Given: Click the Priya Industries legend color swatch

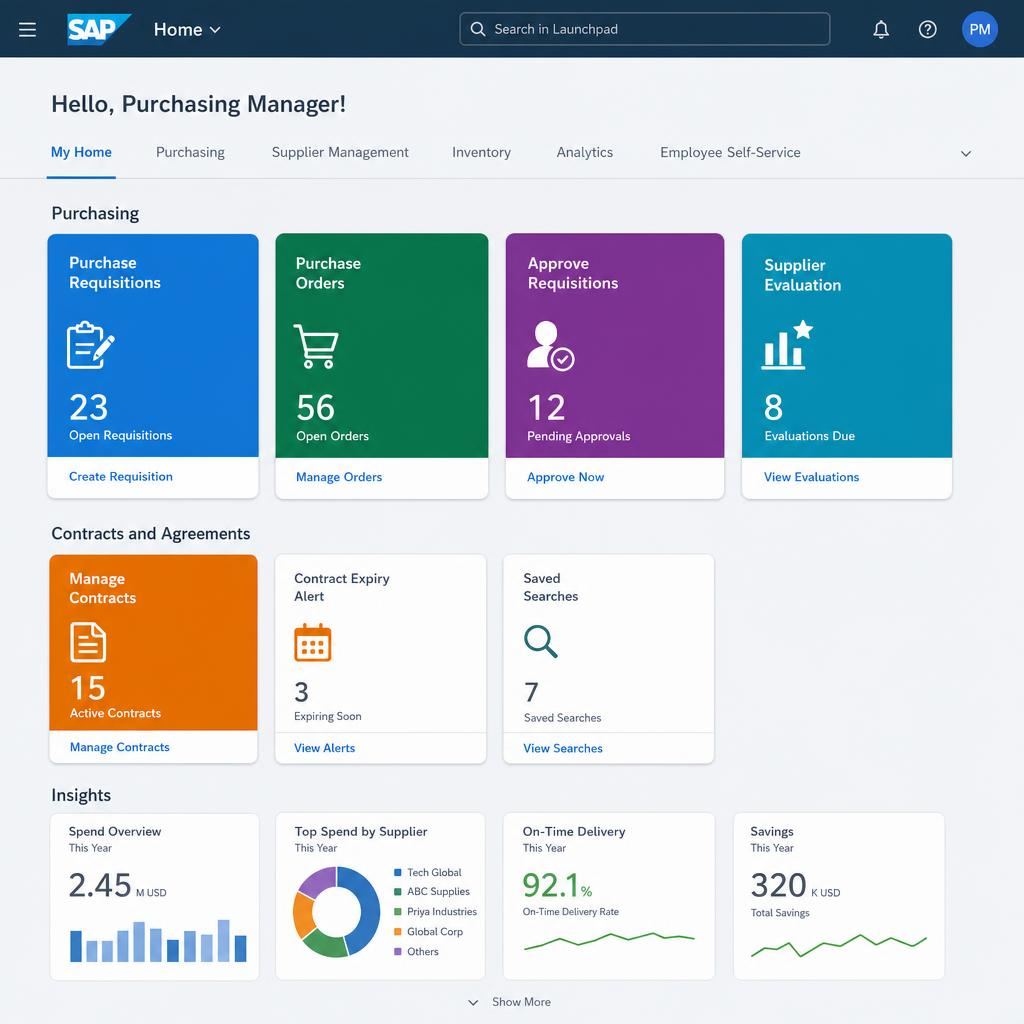Looking at the screenshot, I should point(398,912).
